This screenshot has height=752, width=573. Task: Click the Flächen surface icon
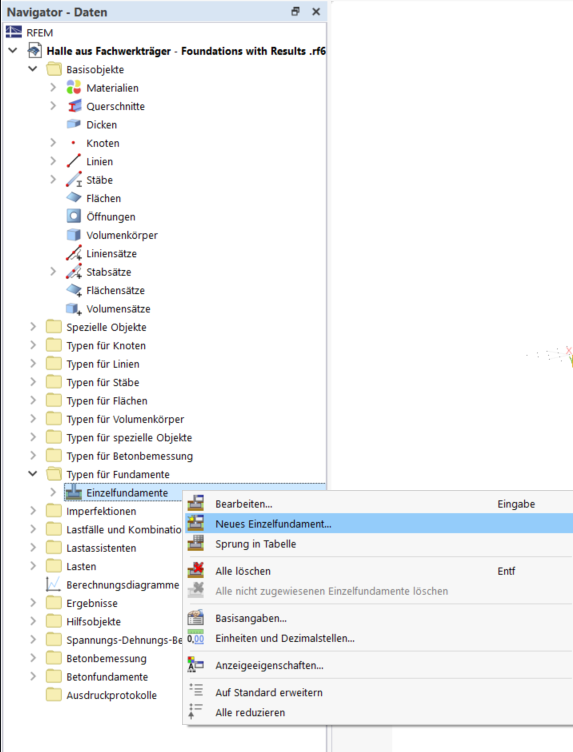click(73, 198)
